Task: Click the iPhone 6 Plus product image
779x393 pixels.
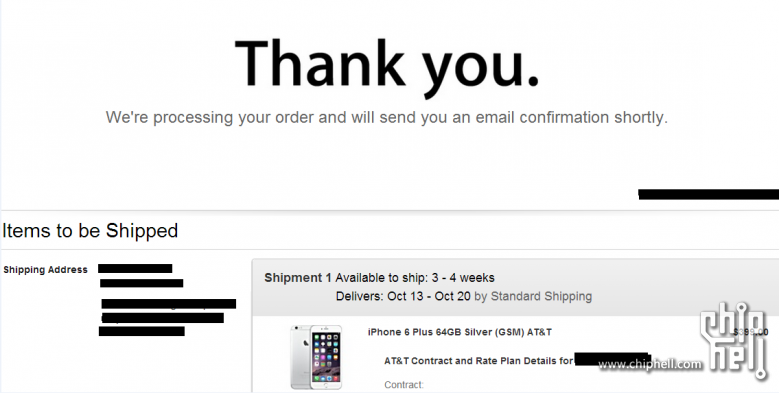Action: click(316, 357)
